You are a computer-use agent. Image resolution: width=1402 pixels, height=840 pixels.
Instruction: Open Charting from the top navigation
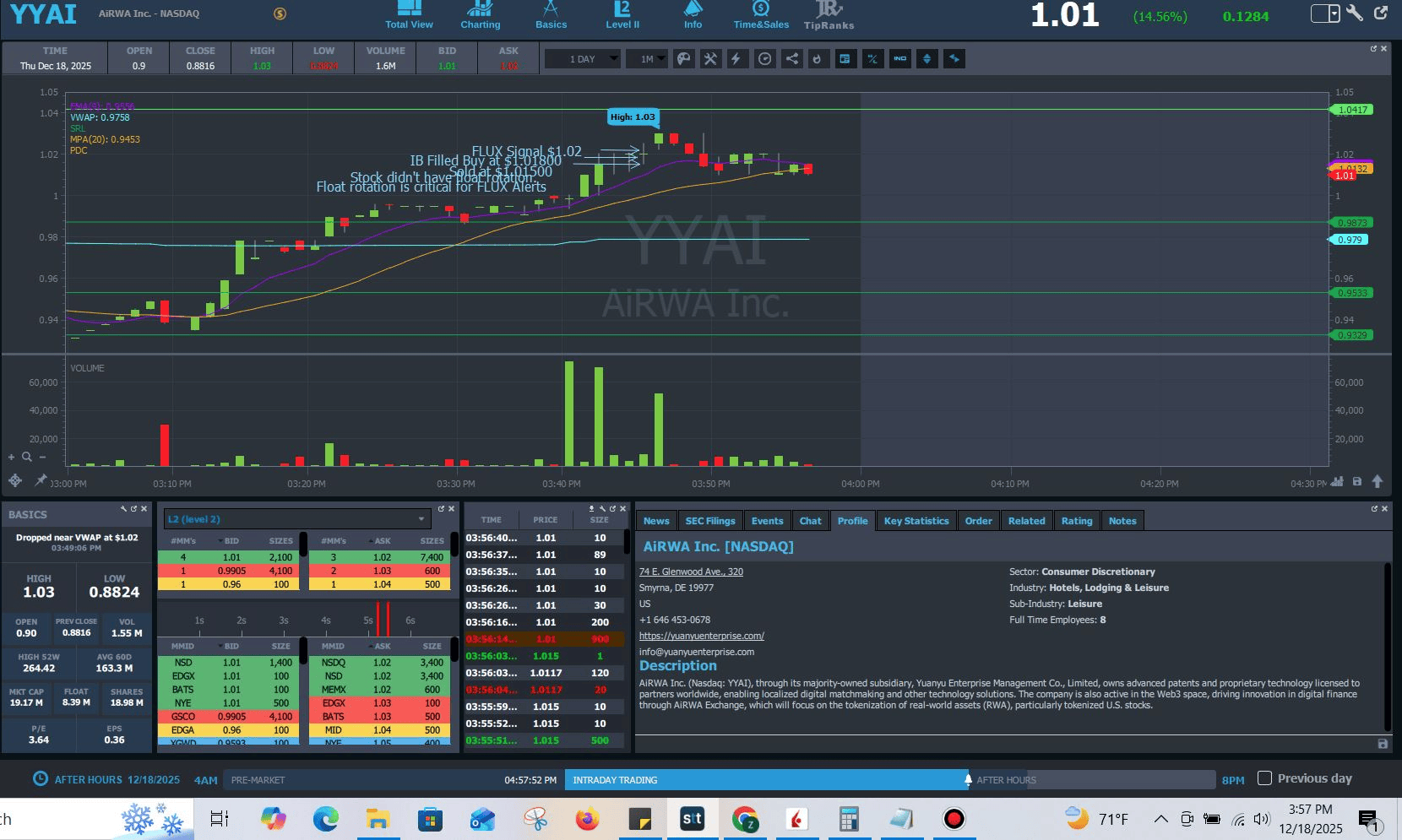click(480, 15)
